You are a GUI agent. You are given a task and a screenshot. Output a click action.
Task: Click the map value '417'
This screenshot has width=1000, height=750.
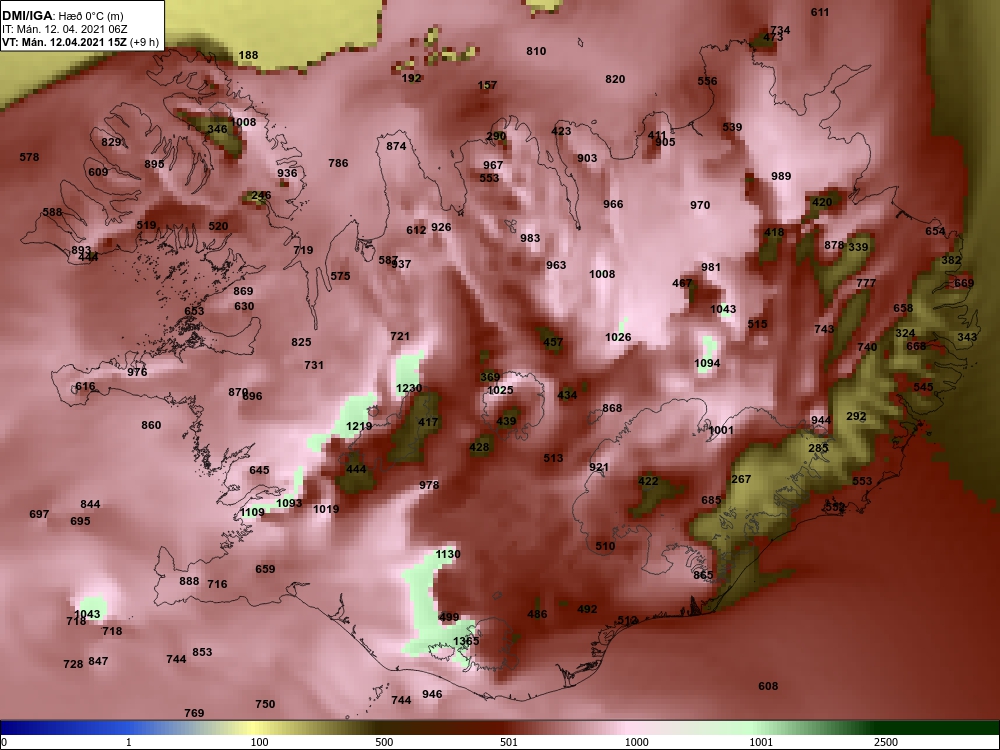[428, 422]
